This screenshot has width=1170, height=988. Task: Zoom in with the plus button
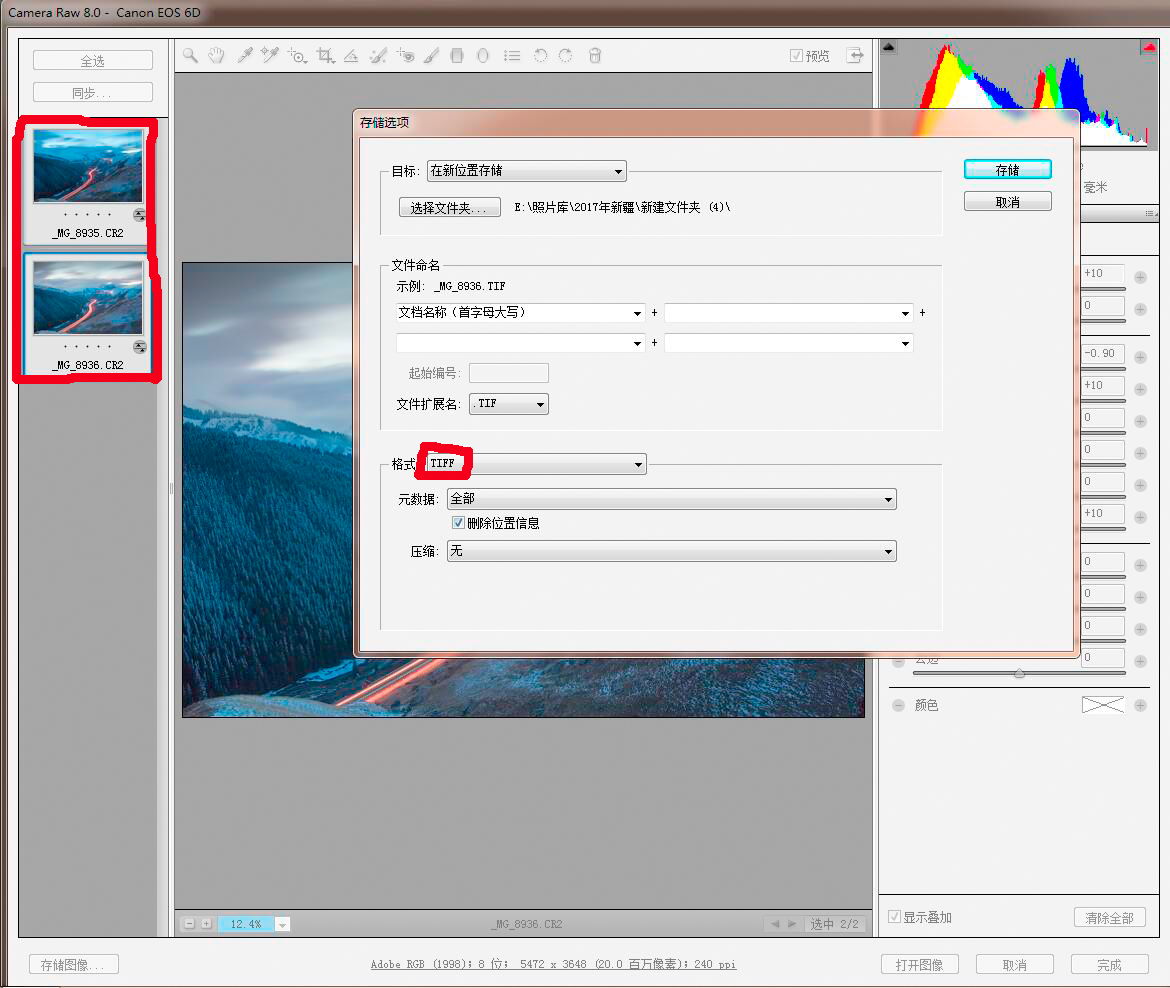[207, 924]
